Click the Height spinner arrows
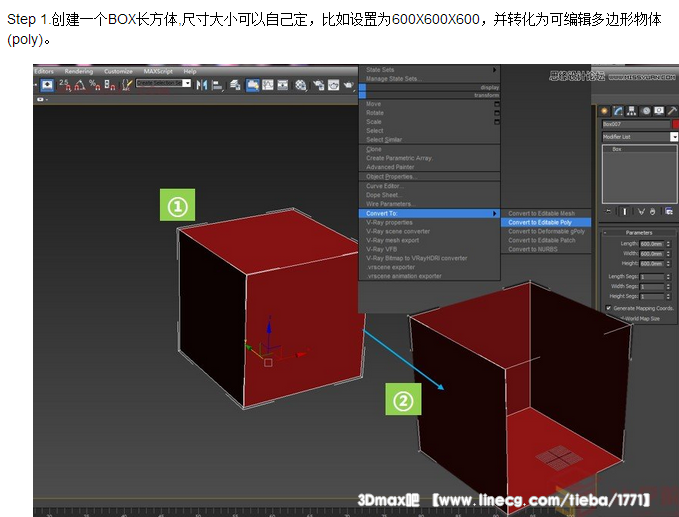Image resolution: width=679 pixels, height=517 pixels. 669,263
